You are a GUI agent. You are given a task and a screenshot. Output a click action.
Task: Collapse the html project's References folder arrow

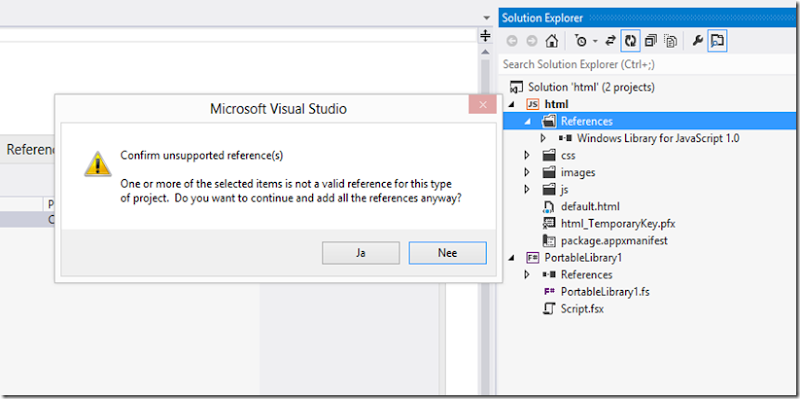pyautogui.click(x=528, y=121)
